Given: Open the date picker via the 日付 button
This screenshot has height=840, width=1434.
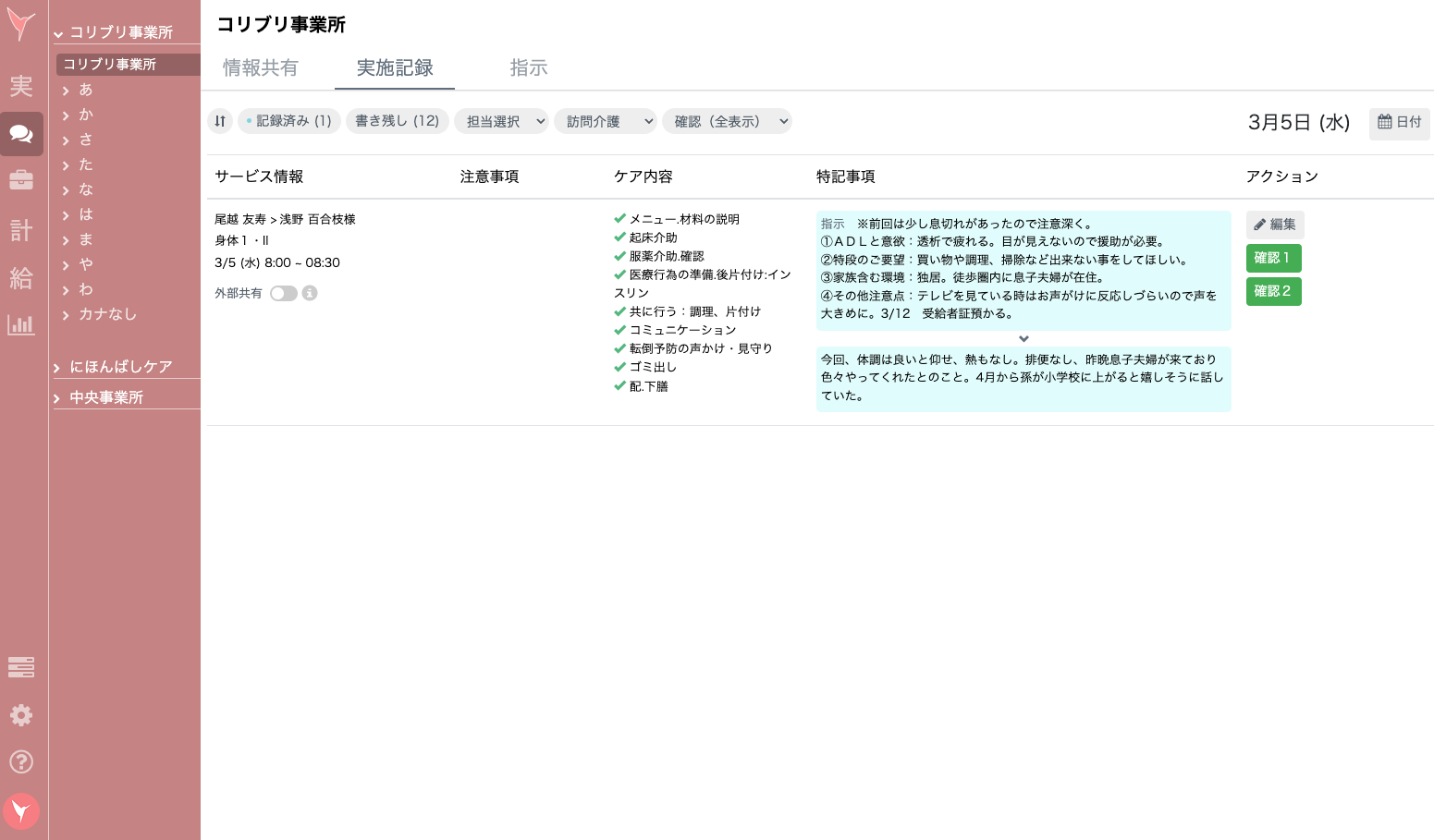Looking at the screenshot, I should point(1399,123).
